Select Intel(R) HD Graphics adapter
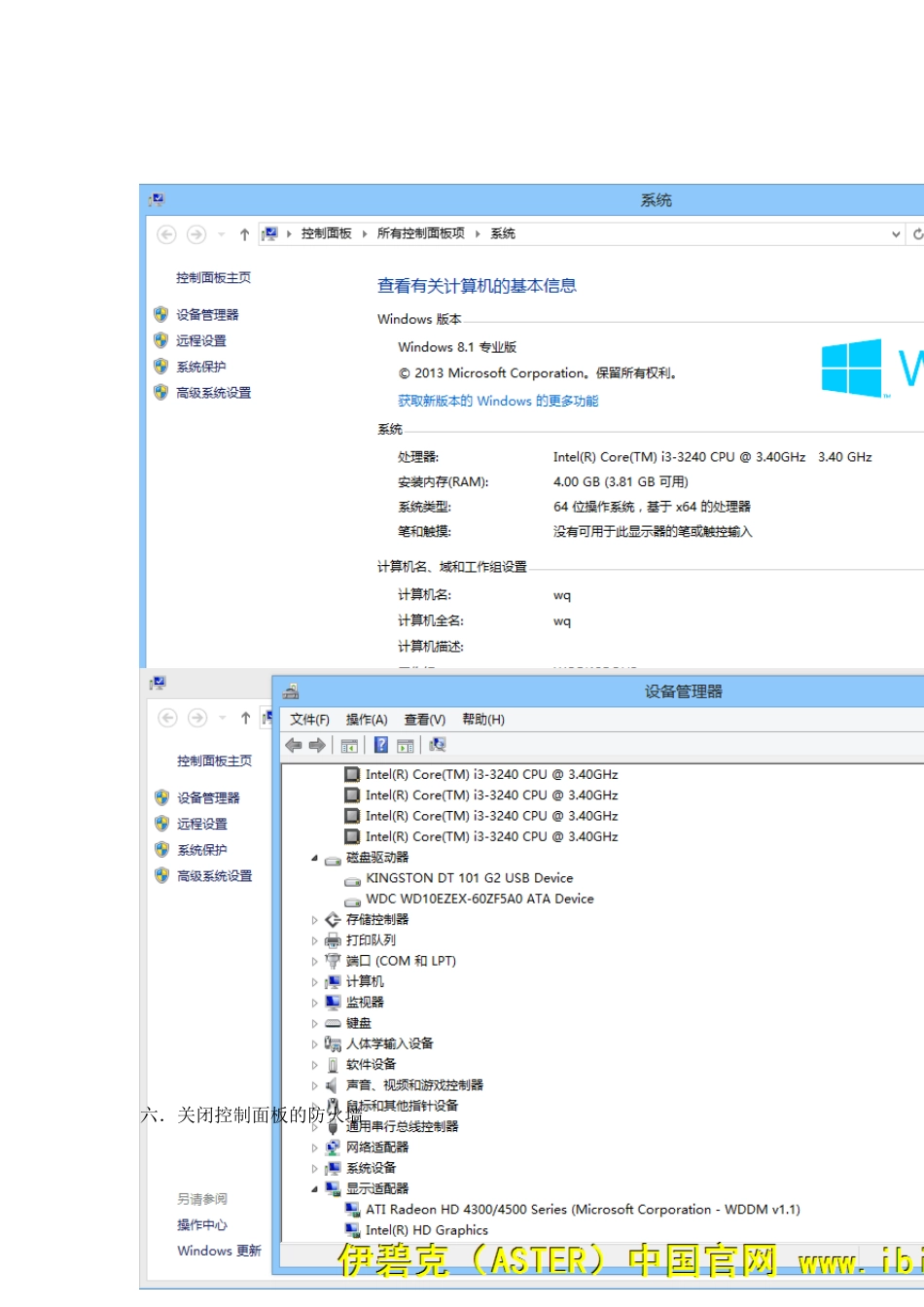This screenshot has width=924, height=1307. pyautogui.click(x=427, y=1230)
